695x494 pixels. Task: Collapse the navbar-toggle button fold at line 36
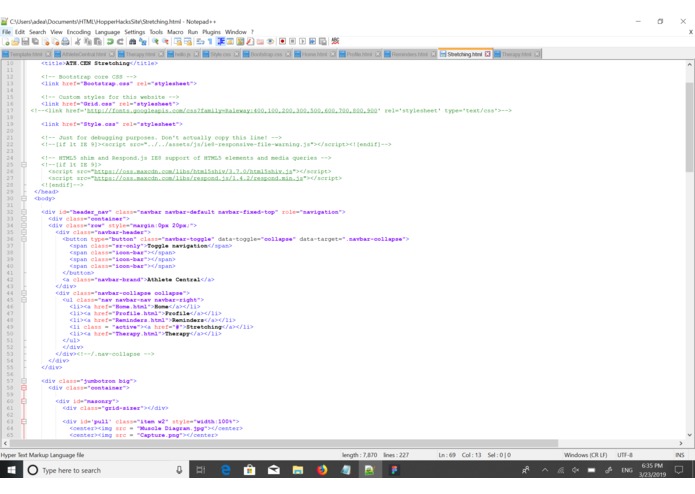coord(24,239)
